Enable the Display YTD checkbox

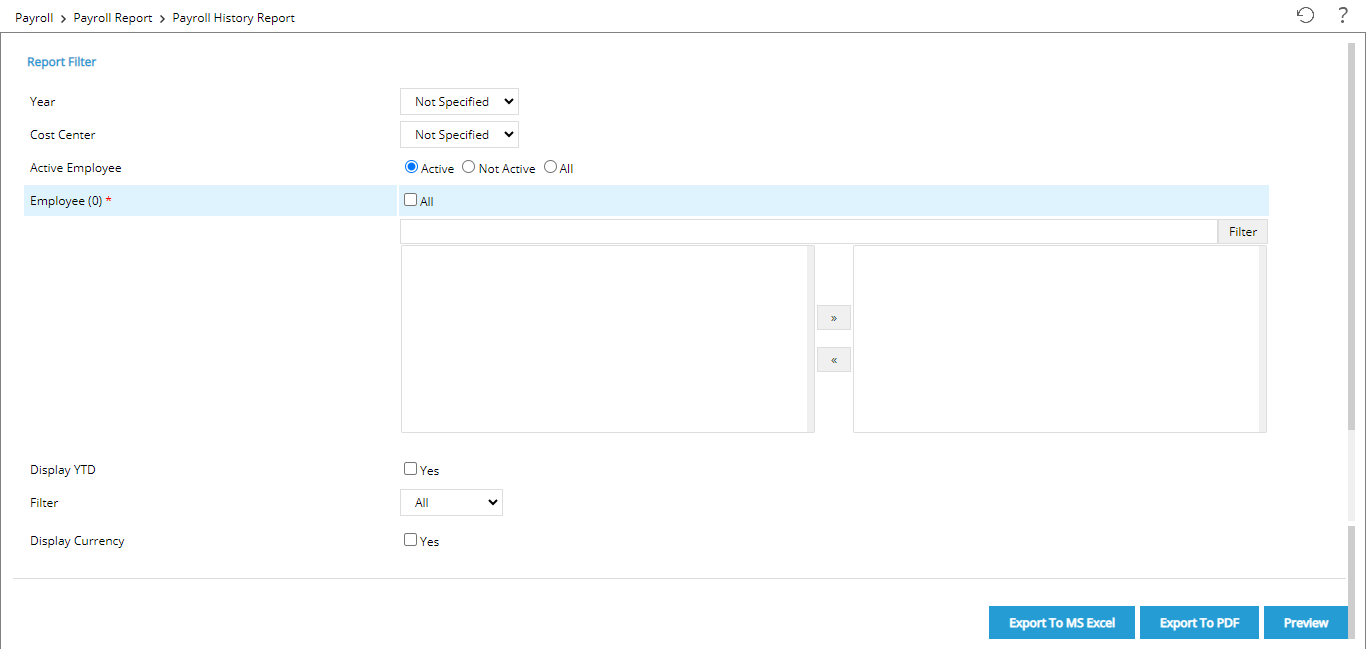click(x=410, y=469)
